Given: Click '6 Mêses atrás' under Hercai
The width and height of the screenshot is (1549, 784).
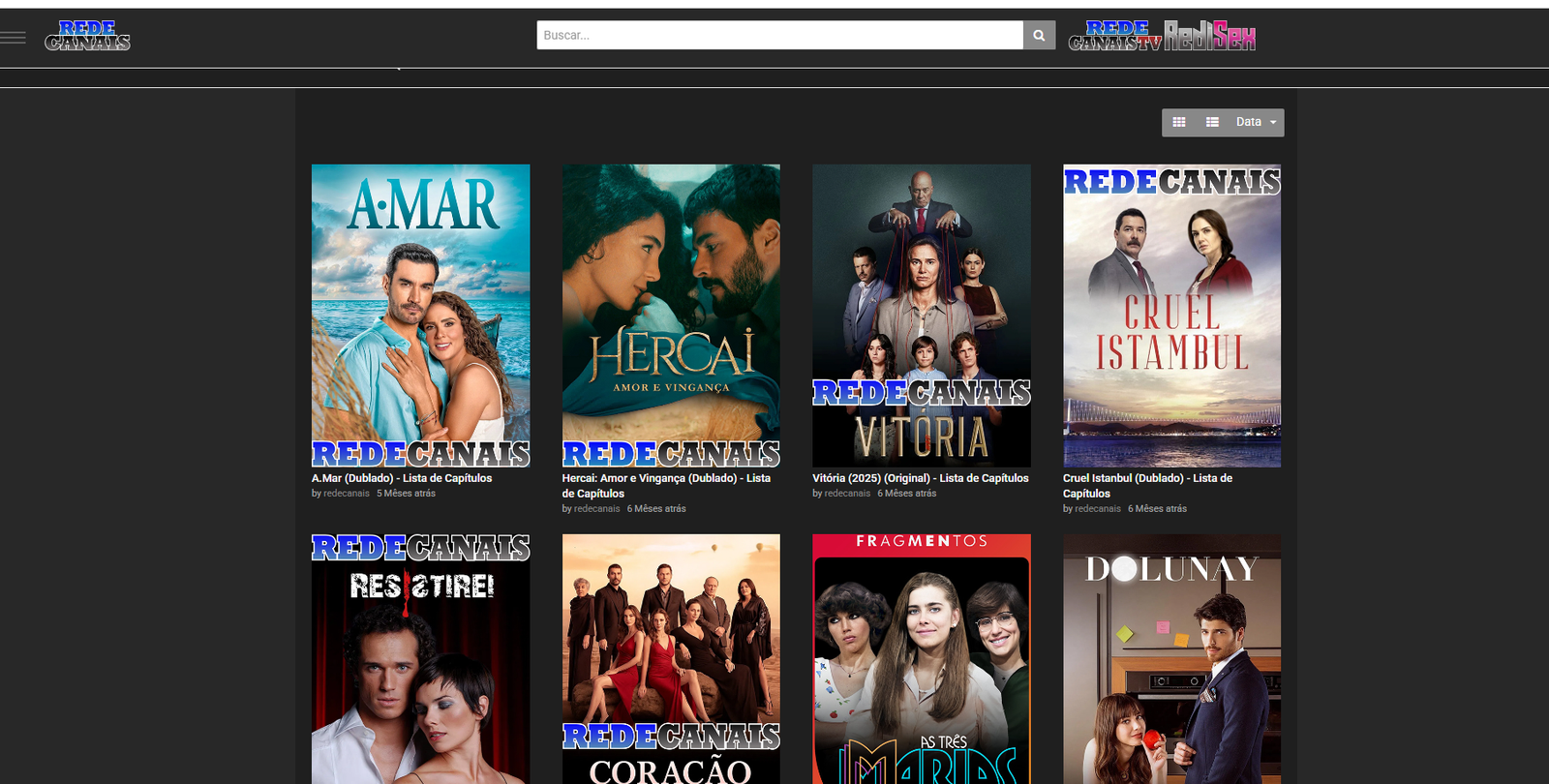Looking at the screenshot, I should tap(656, 509).
